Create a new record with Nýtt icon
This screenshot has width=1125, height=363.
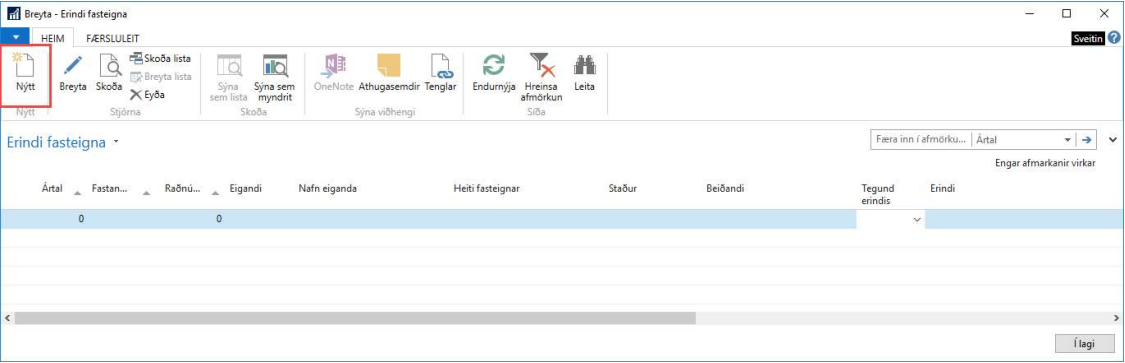(25, 75)
